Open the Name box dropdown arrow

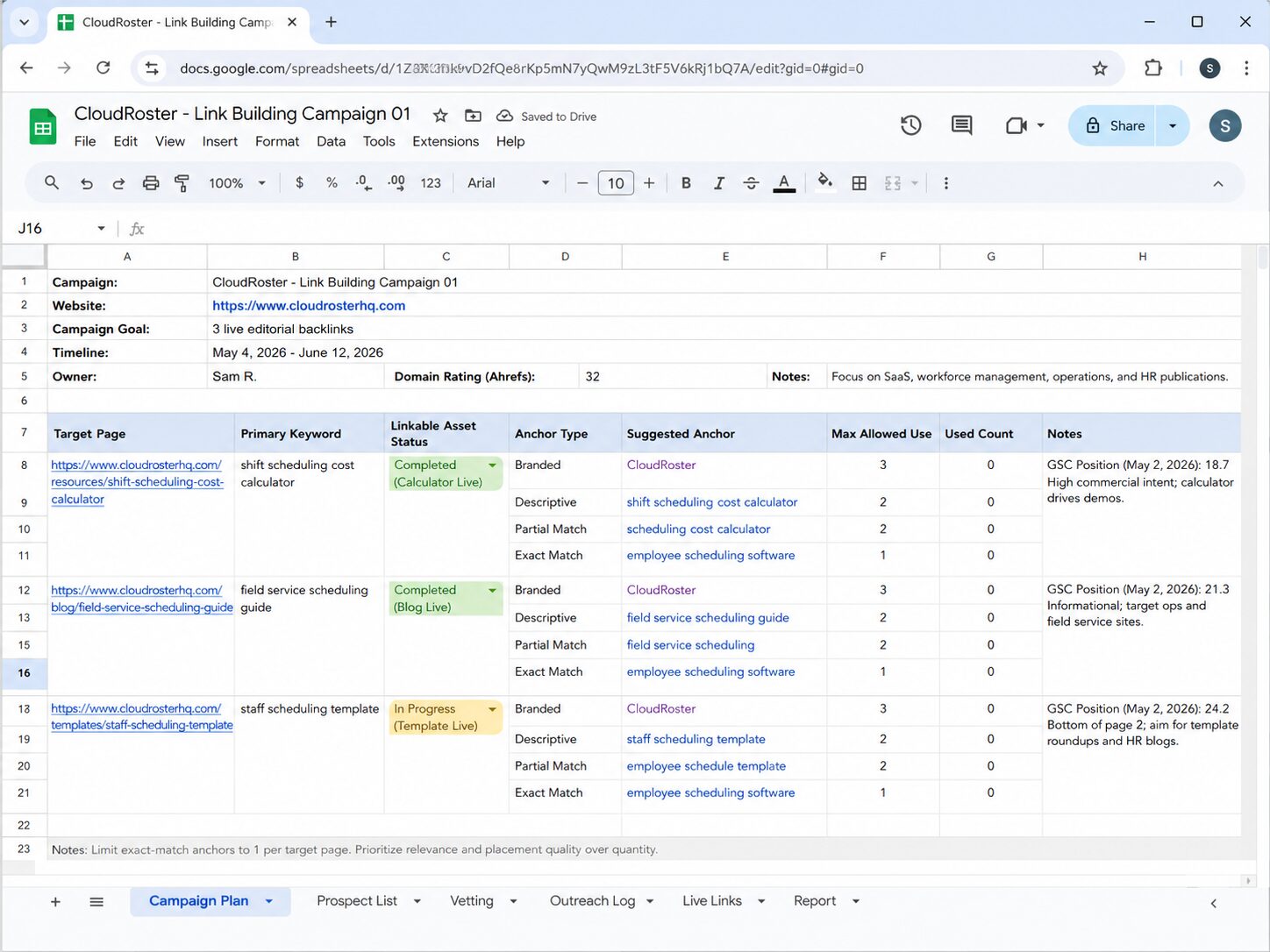click(x=101, y=229)
